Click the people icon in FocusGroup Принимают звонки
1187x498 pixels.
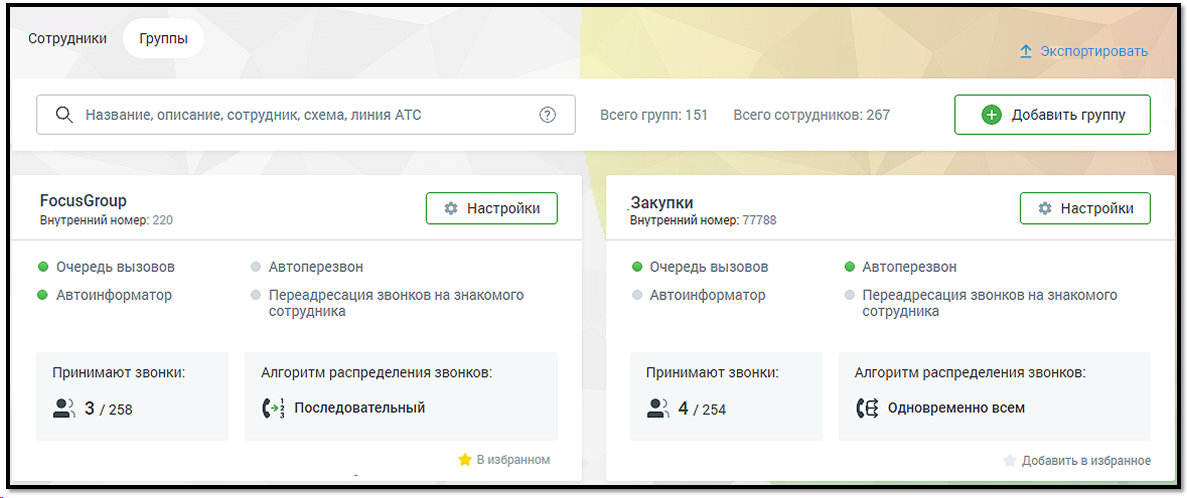tap(64, 409)
